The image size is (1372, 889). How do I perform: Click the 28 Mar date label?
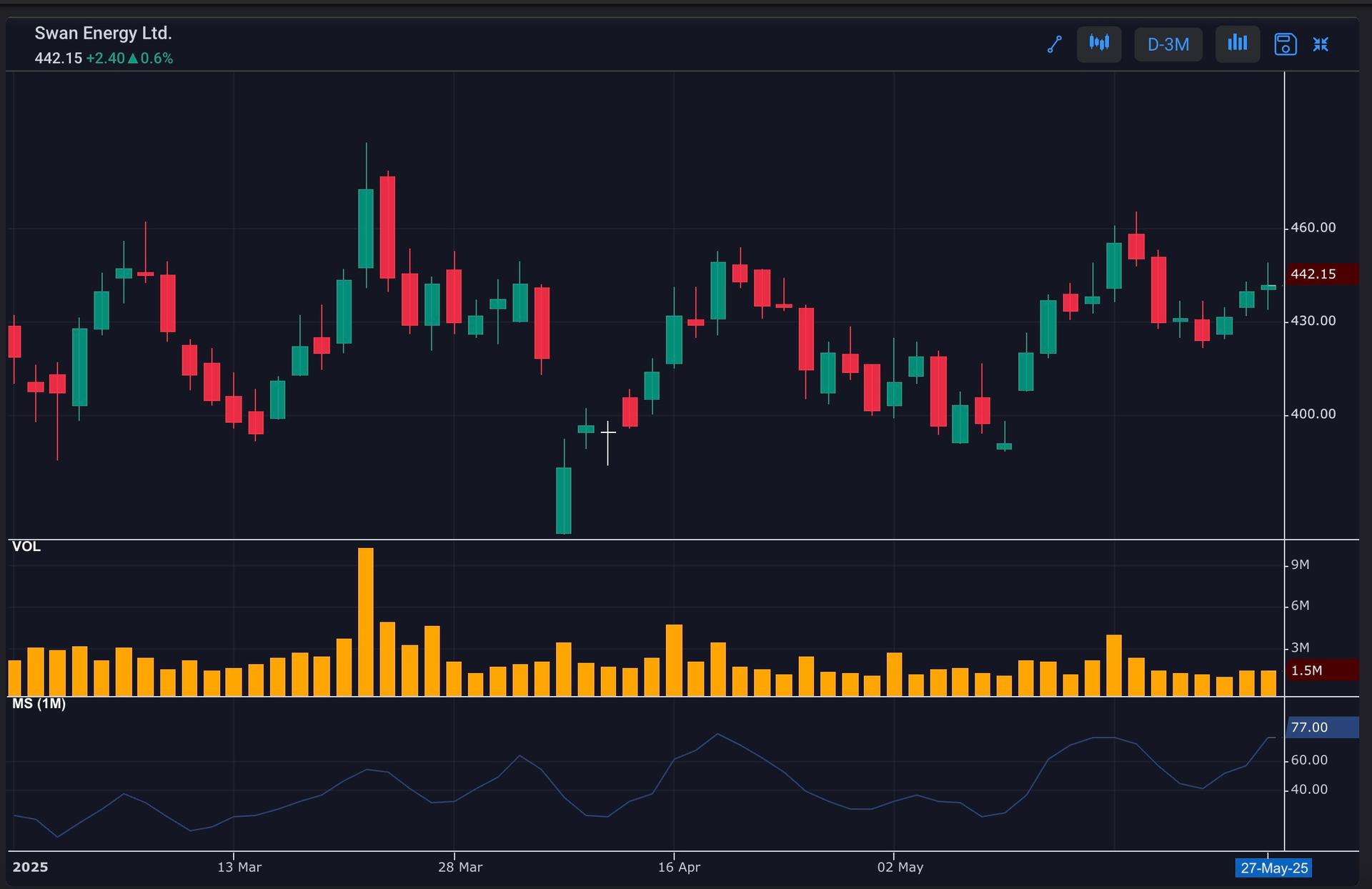(460, 868)
